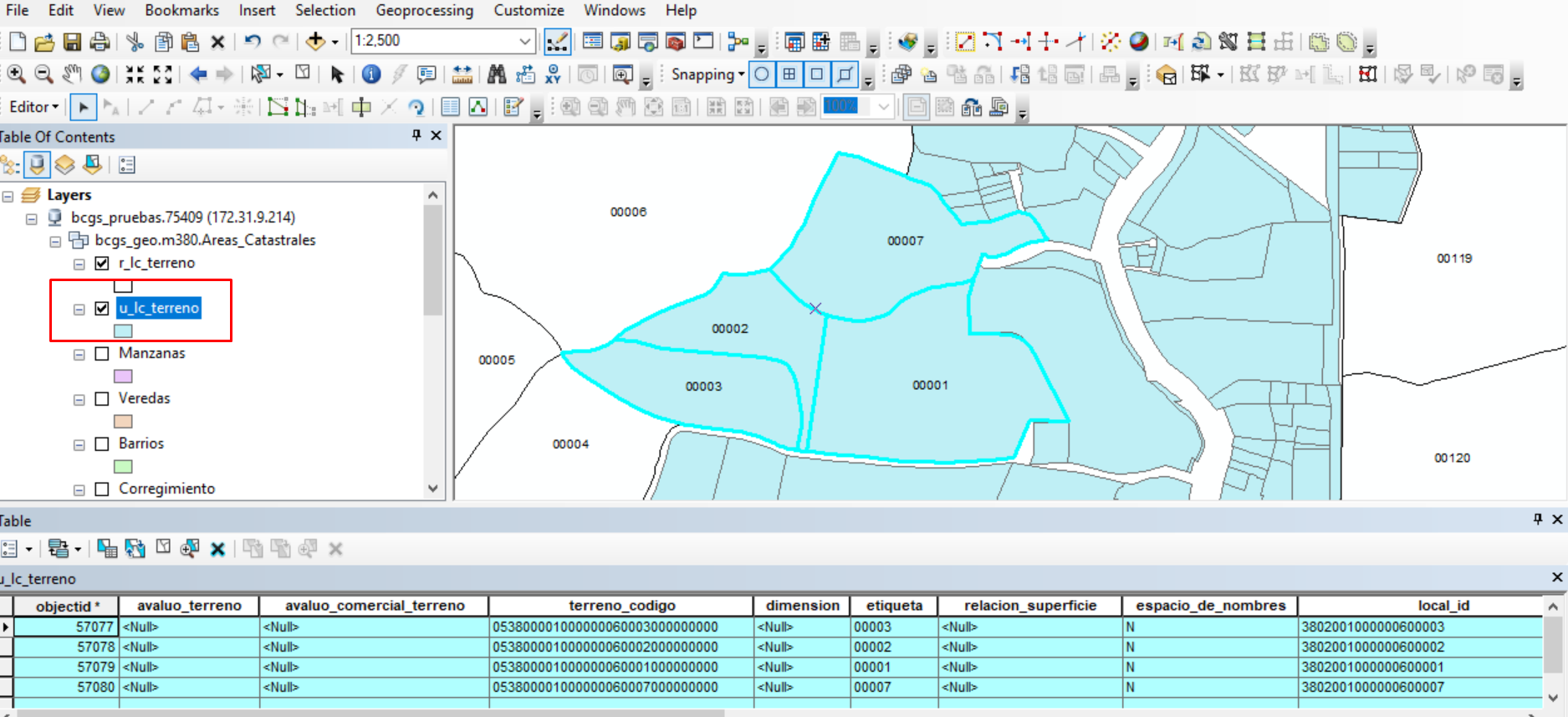Viewport: 1568px width, 717px height.
Task: Open the Geoprocessing menu
Action: 424,10
